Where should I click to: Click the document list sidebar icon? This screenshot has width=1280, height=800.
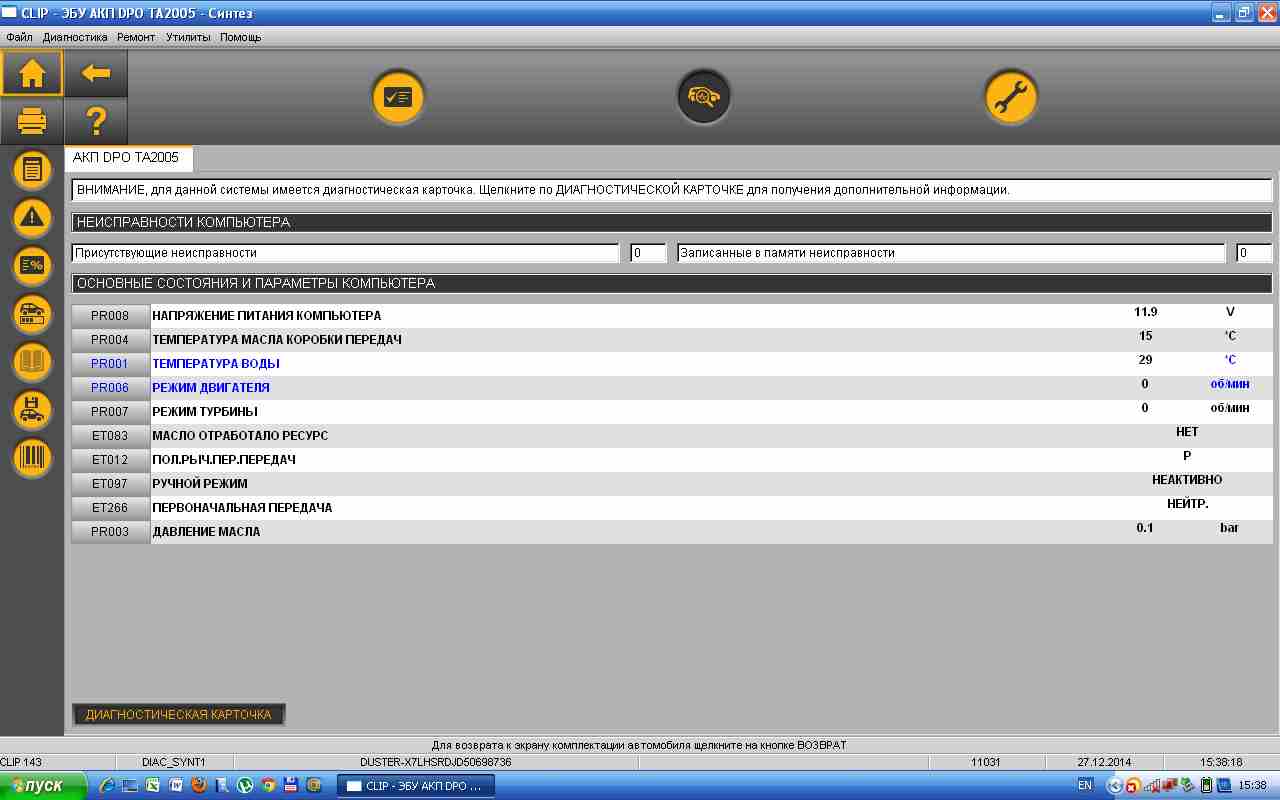coord(32,169)
